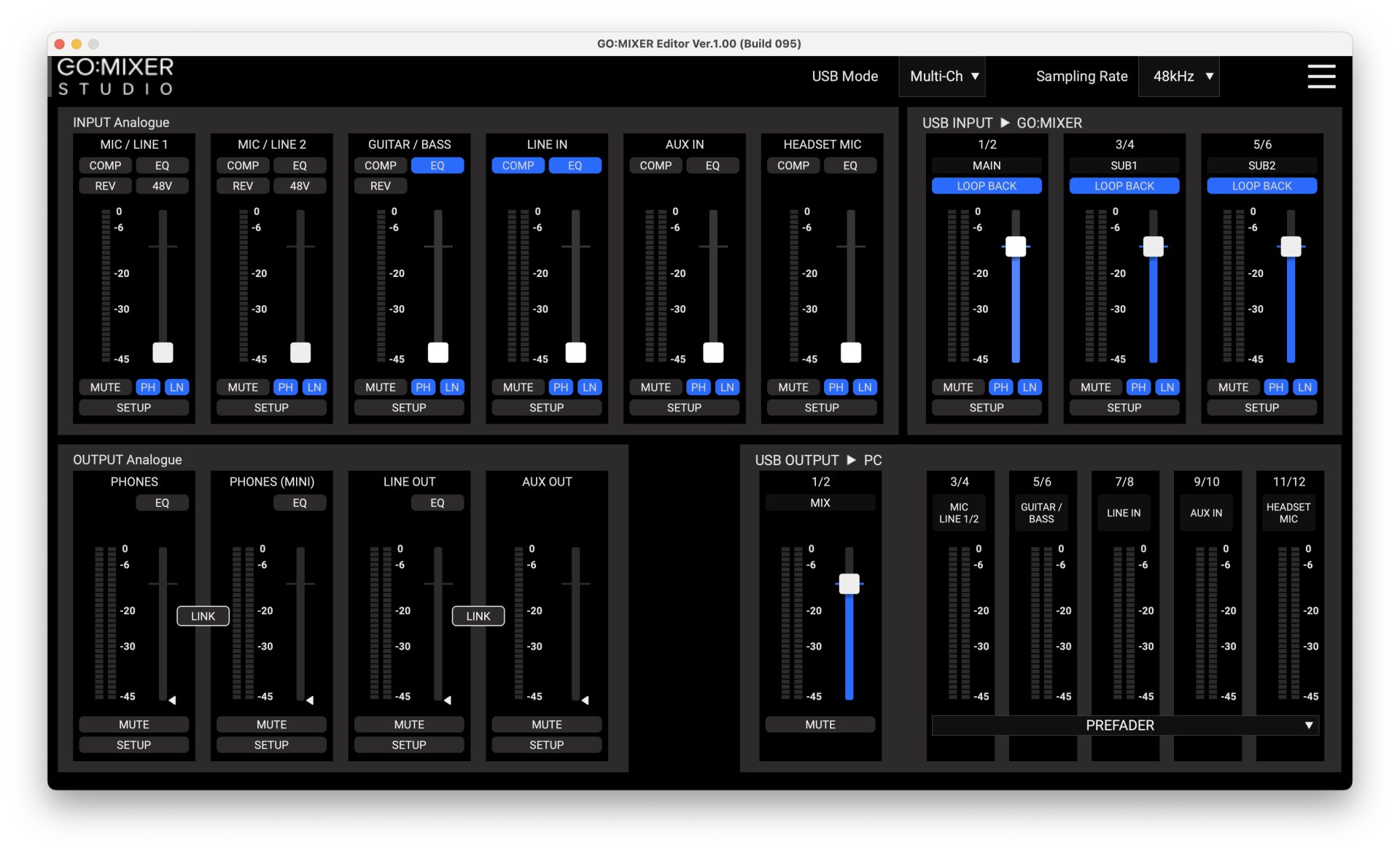Click the AUX OUT fader triangle marker
Viewport: 1400px width, 853px height.
tap(585, 700)
